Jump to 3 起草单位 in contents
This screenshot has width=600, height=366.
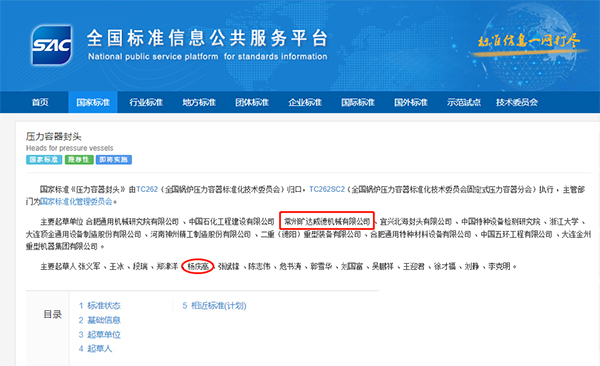pos(100,335)
